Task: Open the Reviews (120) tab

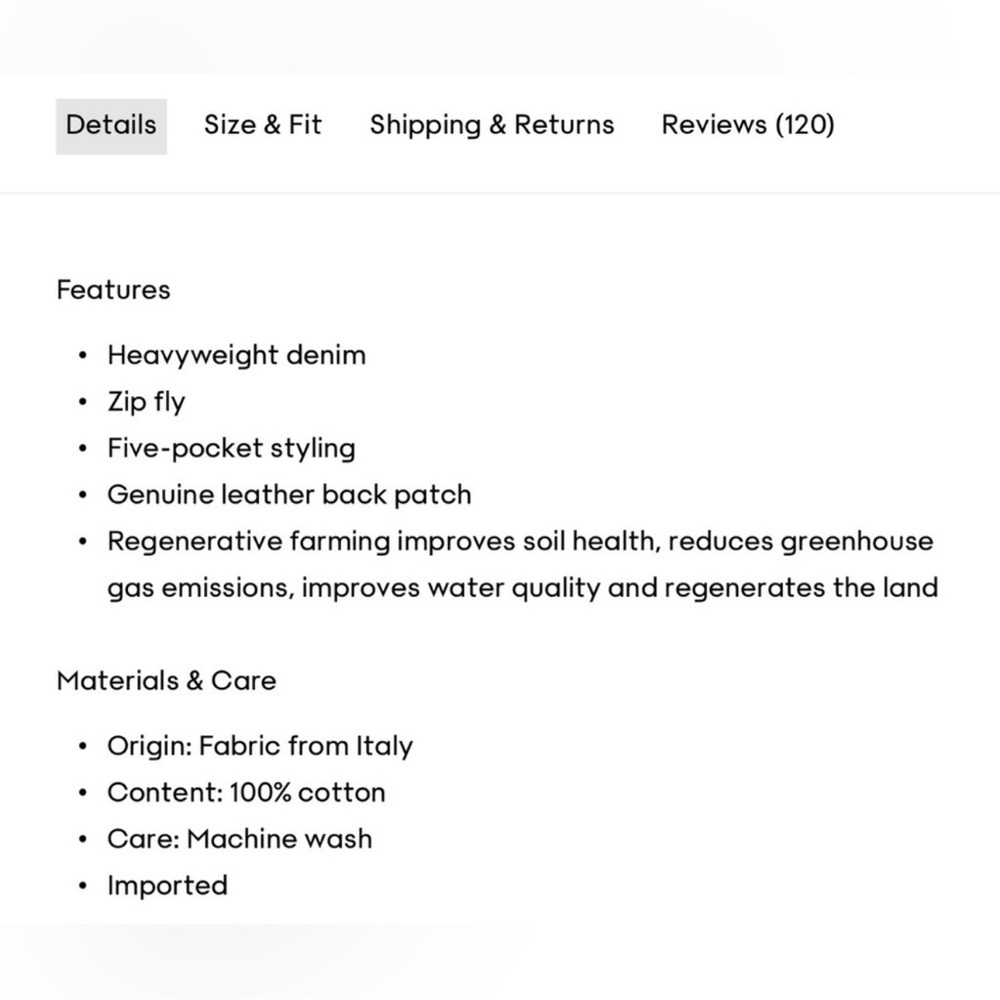Action: 747,125
